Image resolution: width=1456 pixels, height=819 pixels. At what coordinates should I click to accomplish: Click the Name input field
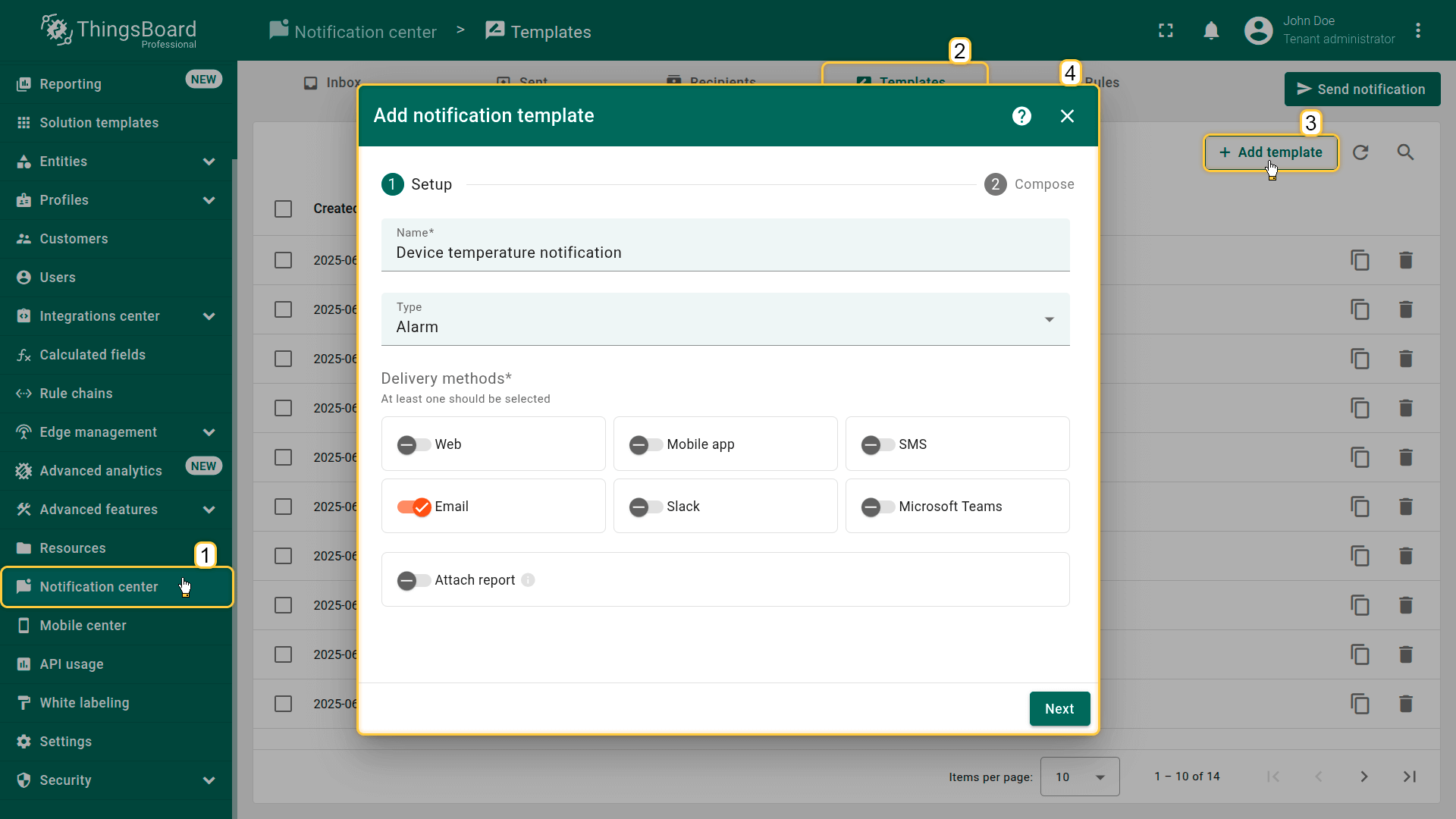coord(725,253)
